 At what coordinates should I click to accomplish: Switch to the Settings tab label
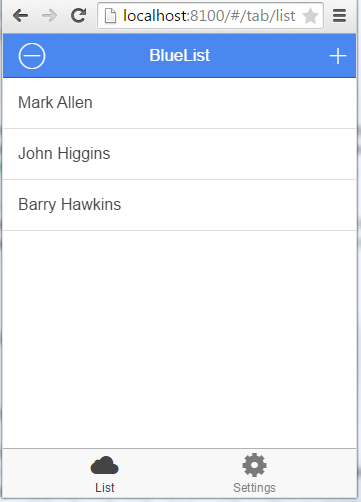pos(254,488)
